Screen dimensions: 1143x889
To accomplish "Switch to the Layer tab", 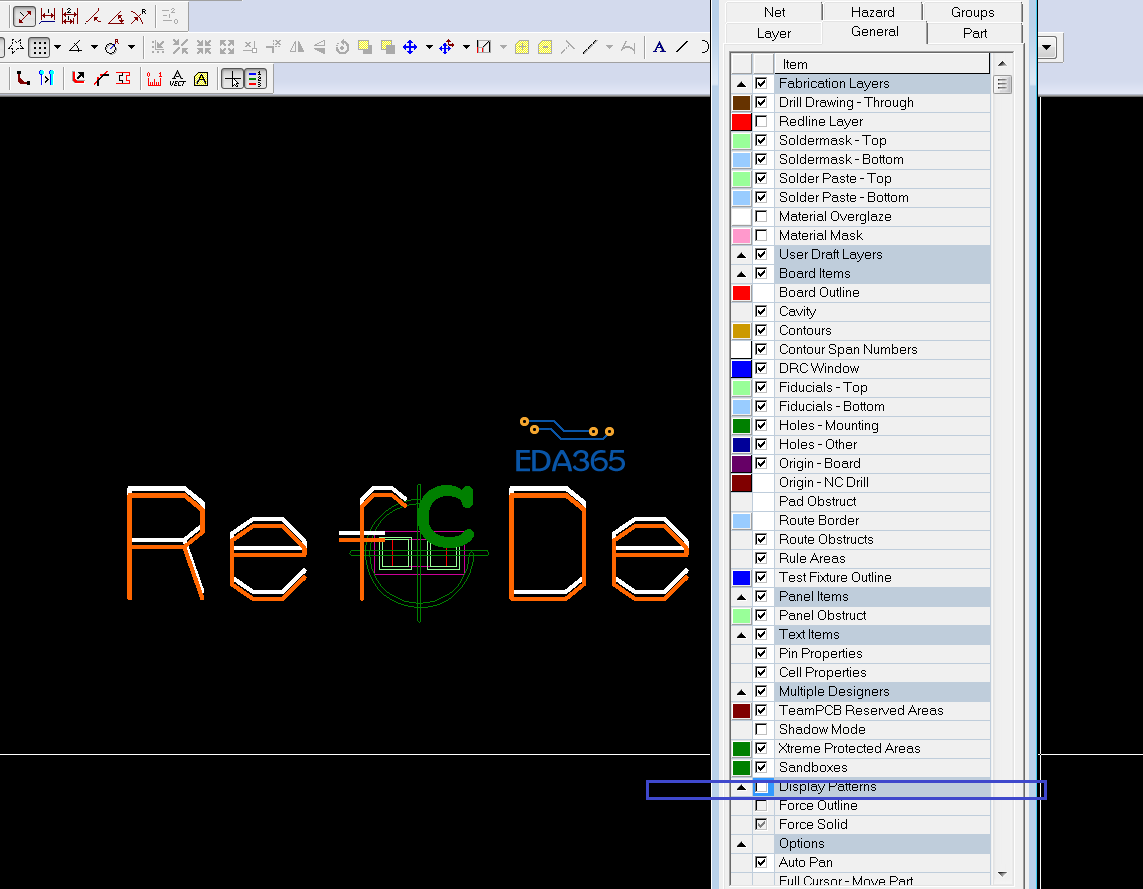I will (773, 33).
